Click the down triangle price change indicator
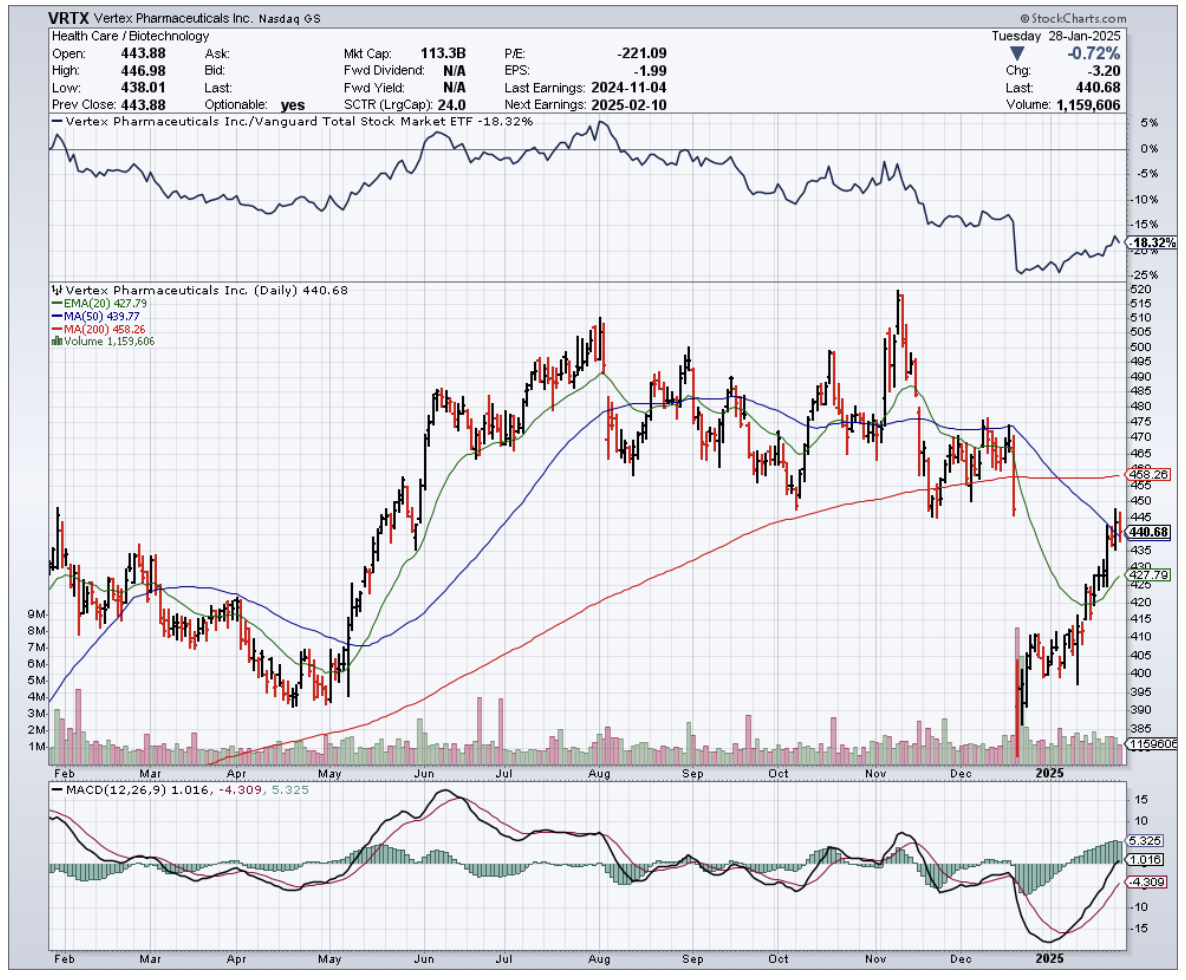The width and height of the screenshot is (1186, 980). point(1016,53)
